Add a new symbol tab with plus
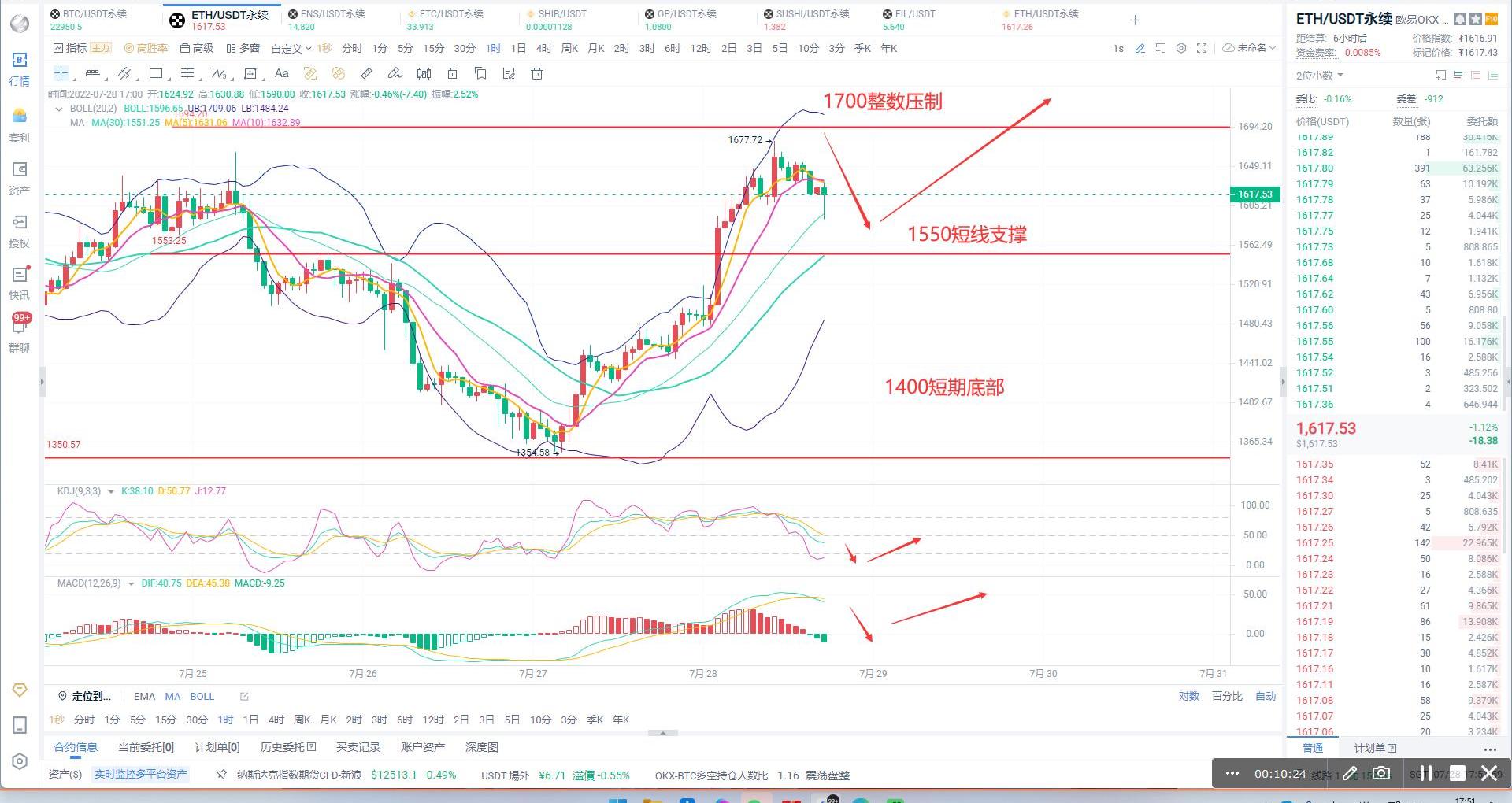Screen dimensions: 1512x803 (x=1135, y=20)
